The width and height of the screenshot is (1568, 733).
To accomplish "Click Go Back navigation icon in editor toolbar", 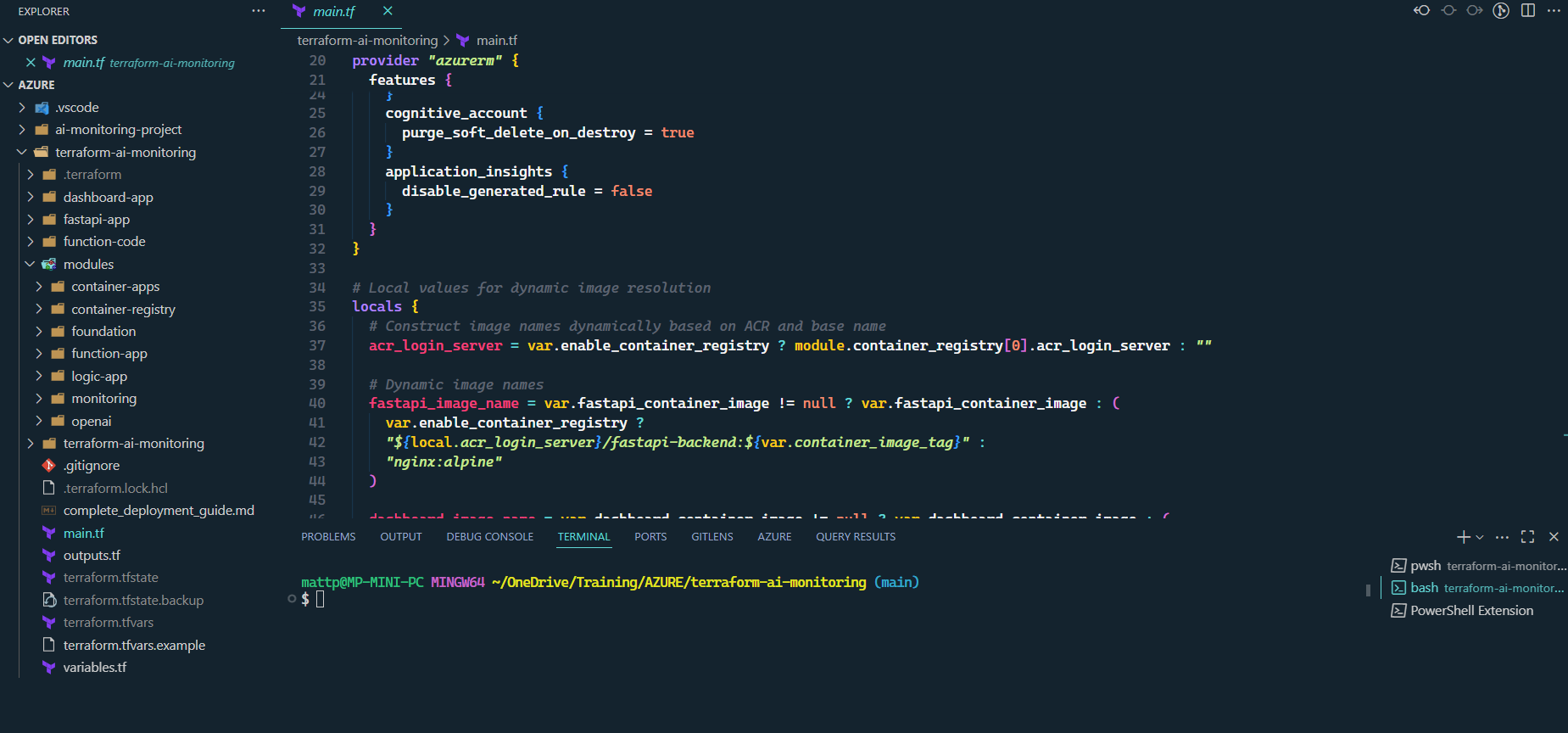I will pos(1422,10).
